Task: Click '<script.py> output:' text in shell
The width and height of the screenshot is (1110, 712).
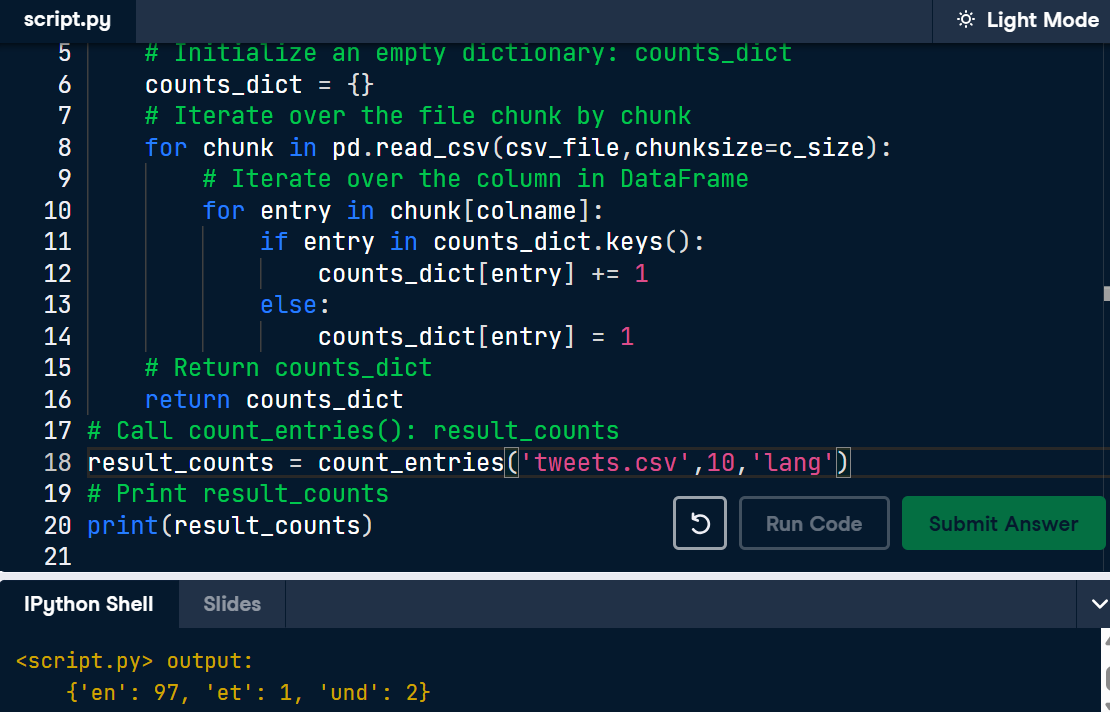Action: [x=135, y=661]
